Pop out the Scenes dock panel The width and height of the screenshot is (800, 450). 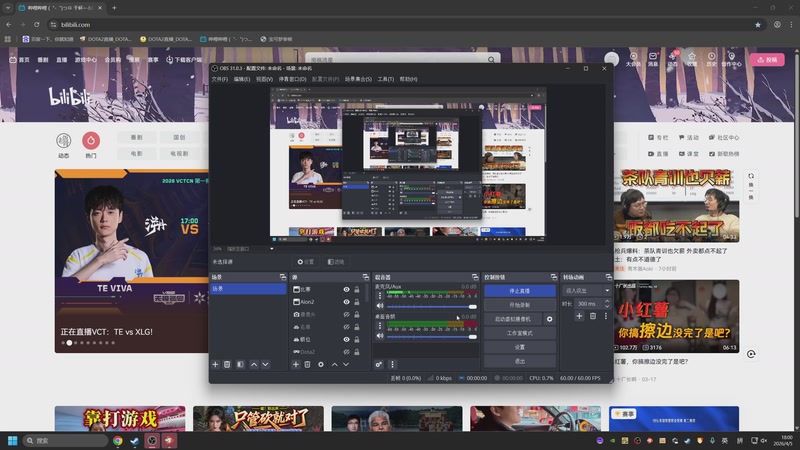tap(283, 277)
